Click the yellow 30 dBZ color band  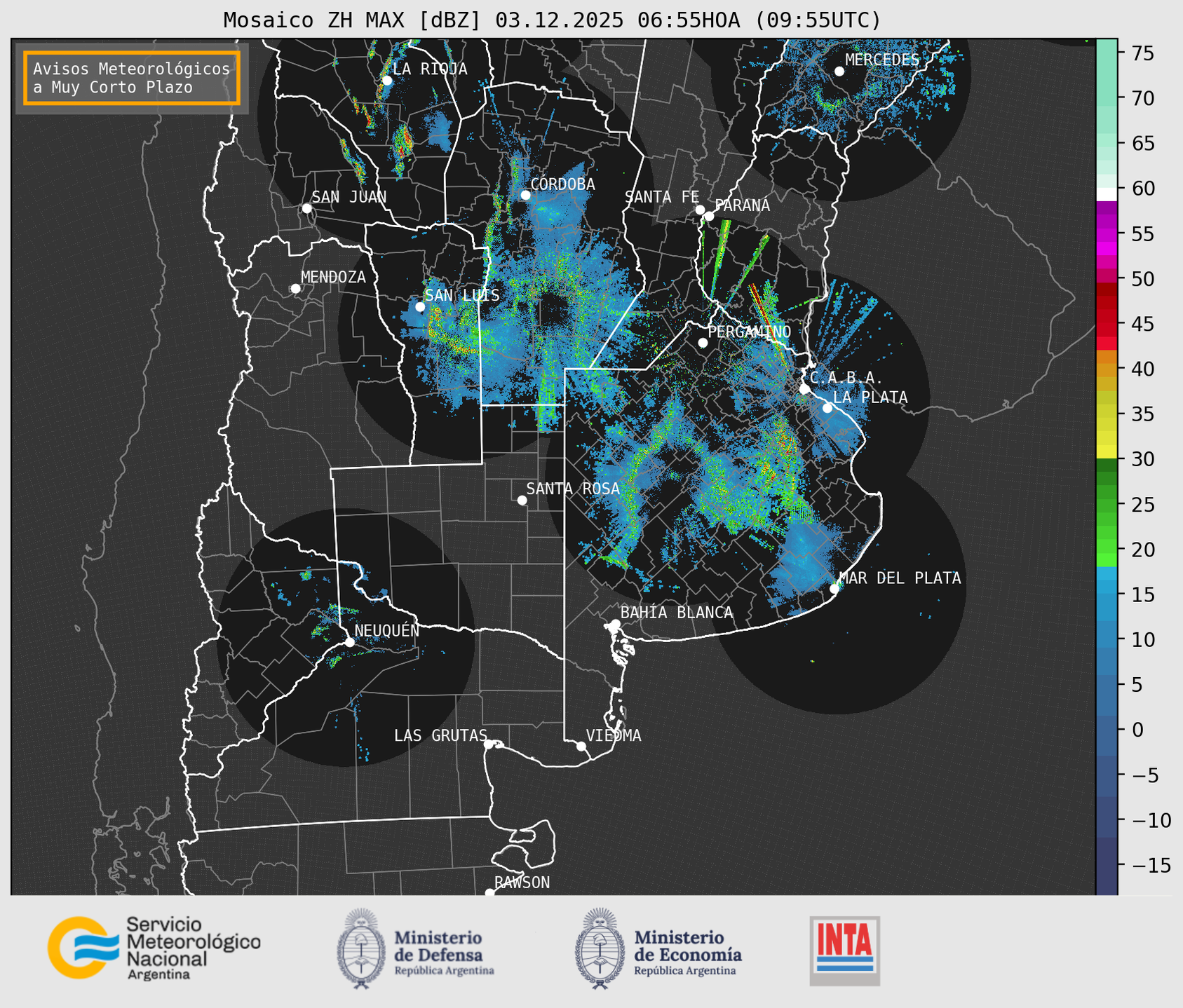tap(1107, 451)
